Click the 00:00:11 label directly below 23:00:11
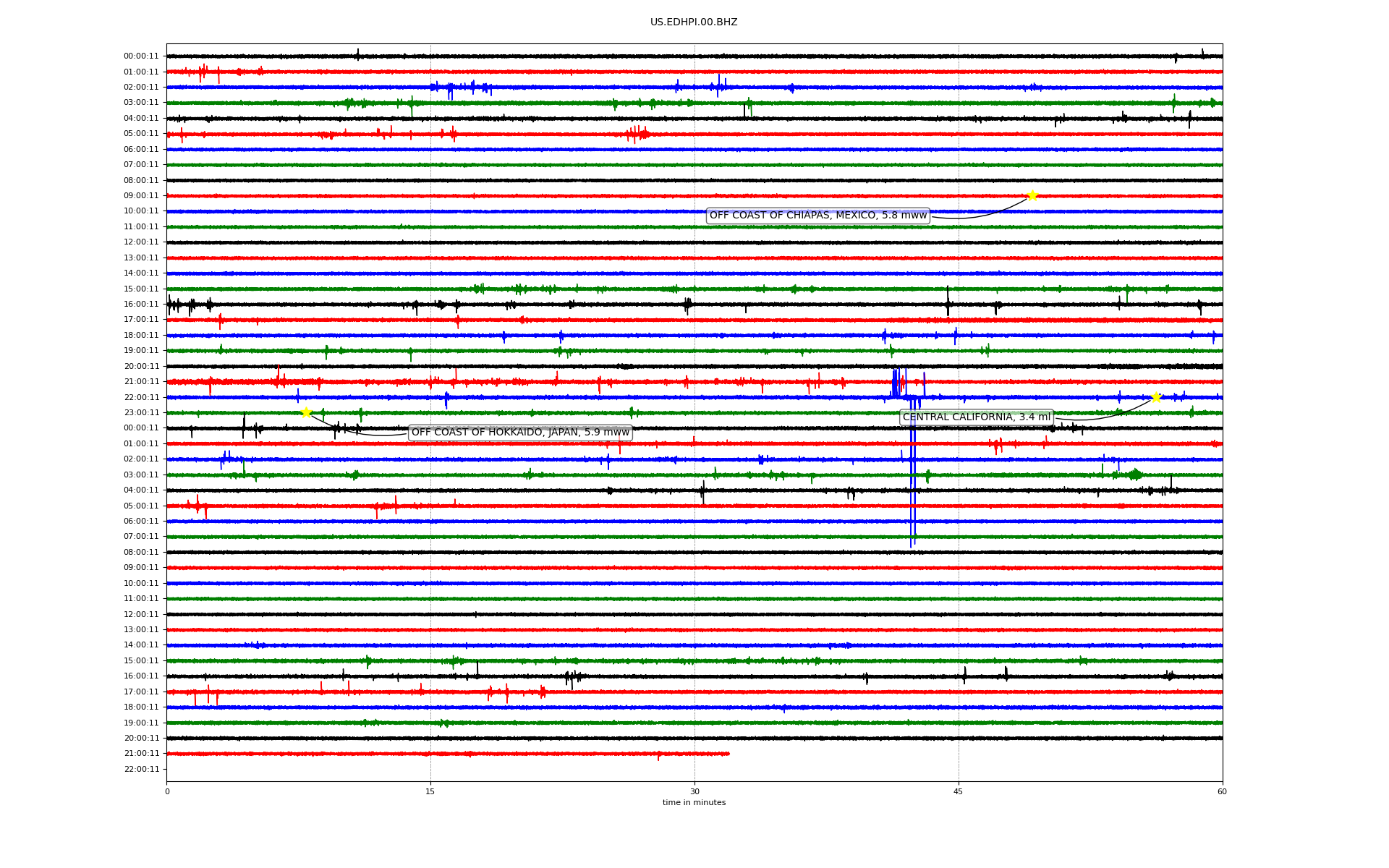The image size is (1389, 868). [x=141, y=428]
